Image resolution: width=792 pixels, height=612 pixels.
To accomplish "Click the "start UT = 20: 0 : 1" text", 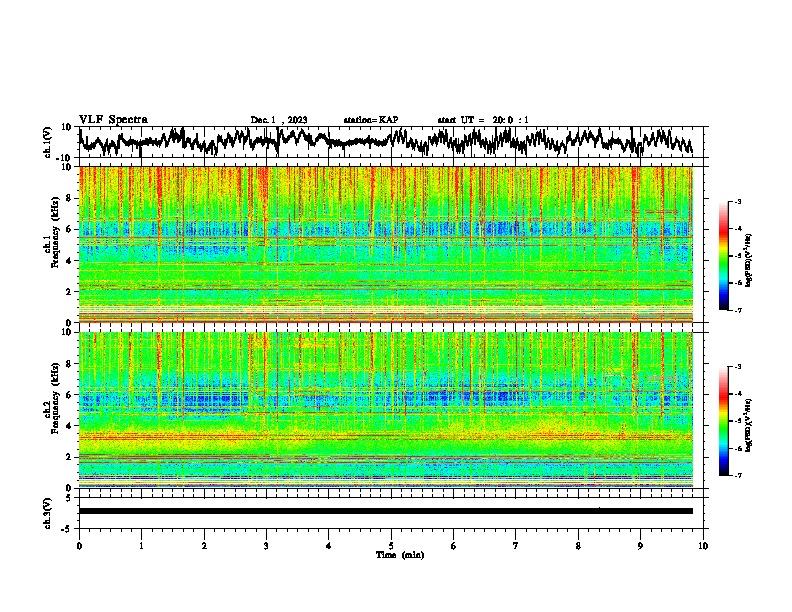I will pos(483,120).
